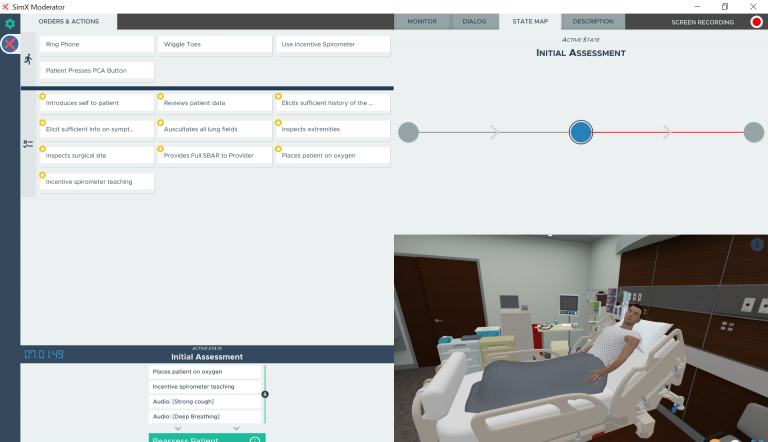Mark star on Inspects extremities
The height and width of the screenshot is (442, 768).
[x=278, y=123]
